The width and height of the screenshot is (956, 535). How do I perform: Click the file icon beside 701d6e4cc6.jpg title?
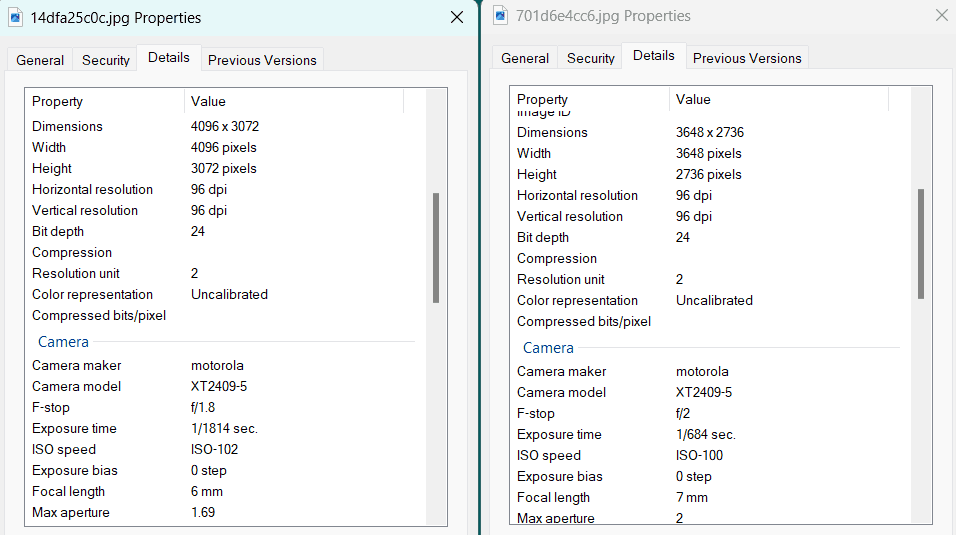point(502,15)
